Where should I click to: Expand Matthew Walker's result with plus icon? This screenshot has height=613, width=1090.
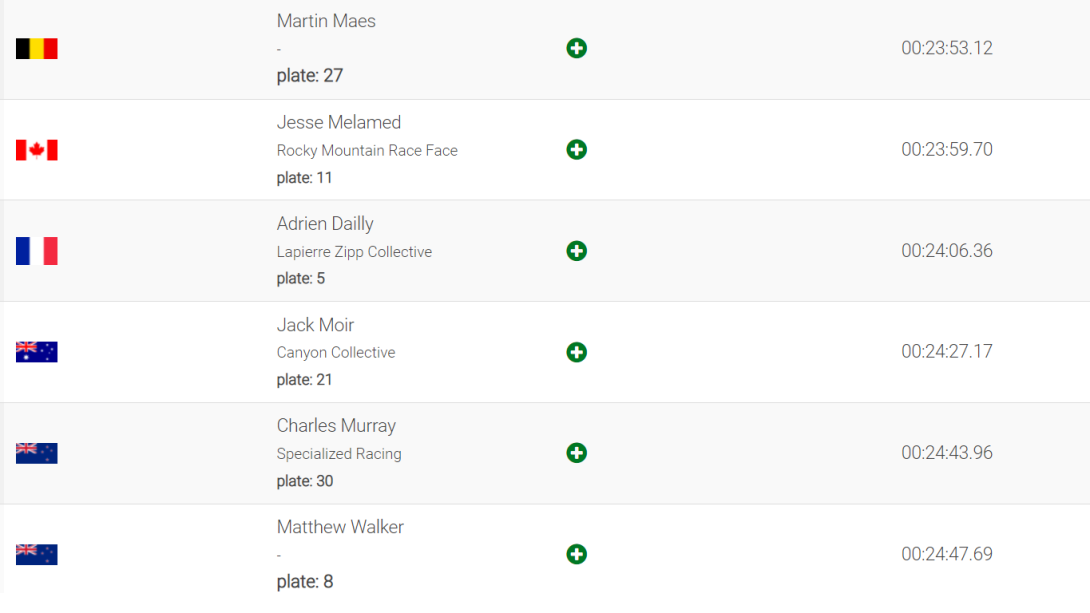576,554
